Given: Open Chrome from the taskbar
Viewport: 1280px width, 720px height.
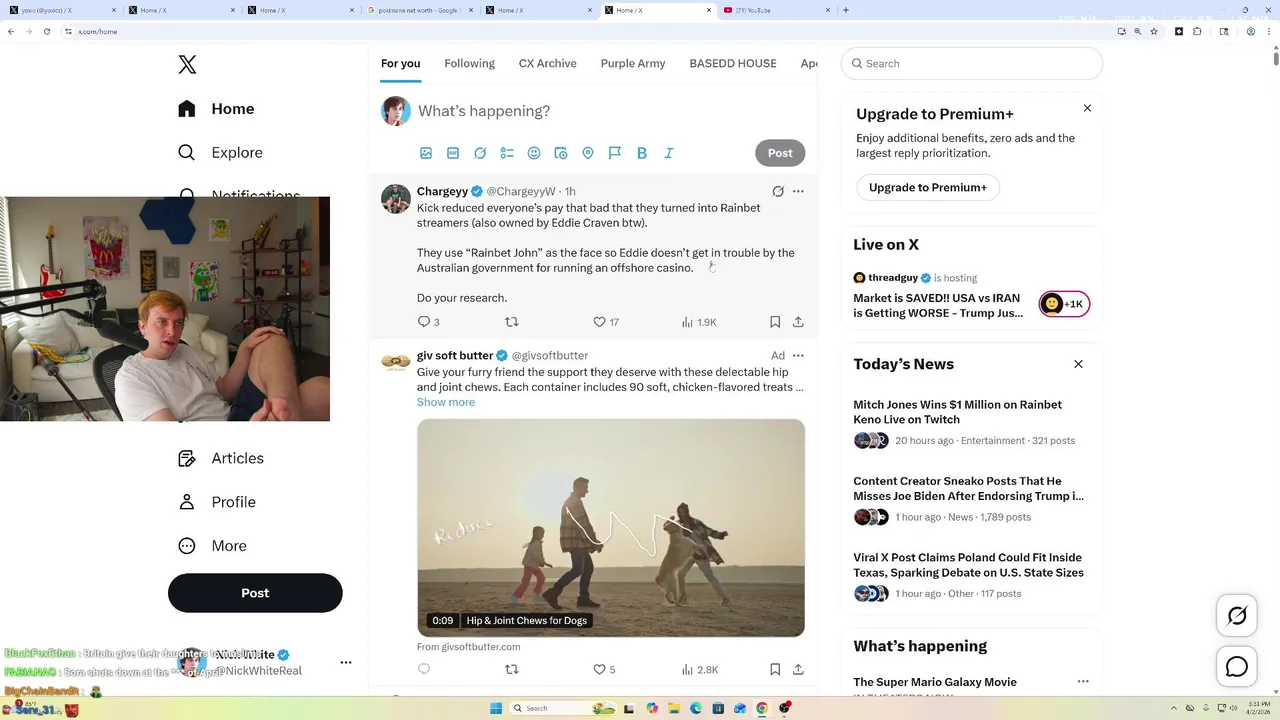Looking at the screenshot, I should click(762, 708).
